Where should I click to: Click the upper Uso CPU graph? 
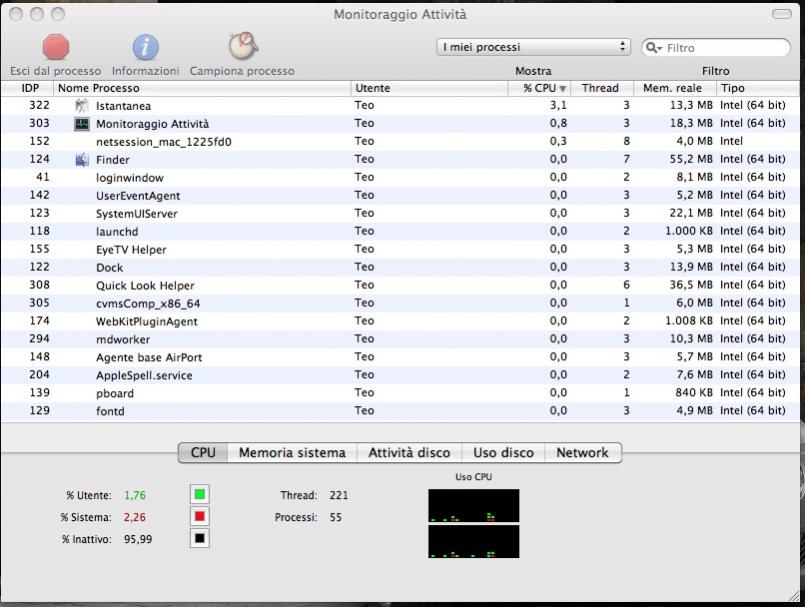click(x=474, y=506)
